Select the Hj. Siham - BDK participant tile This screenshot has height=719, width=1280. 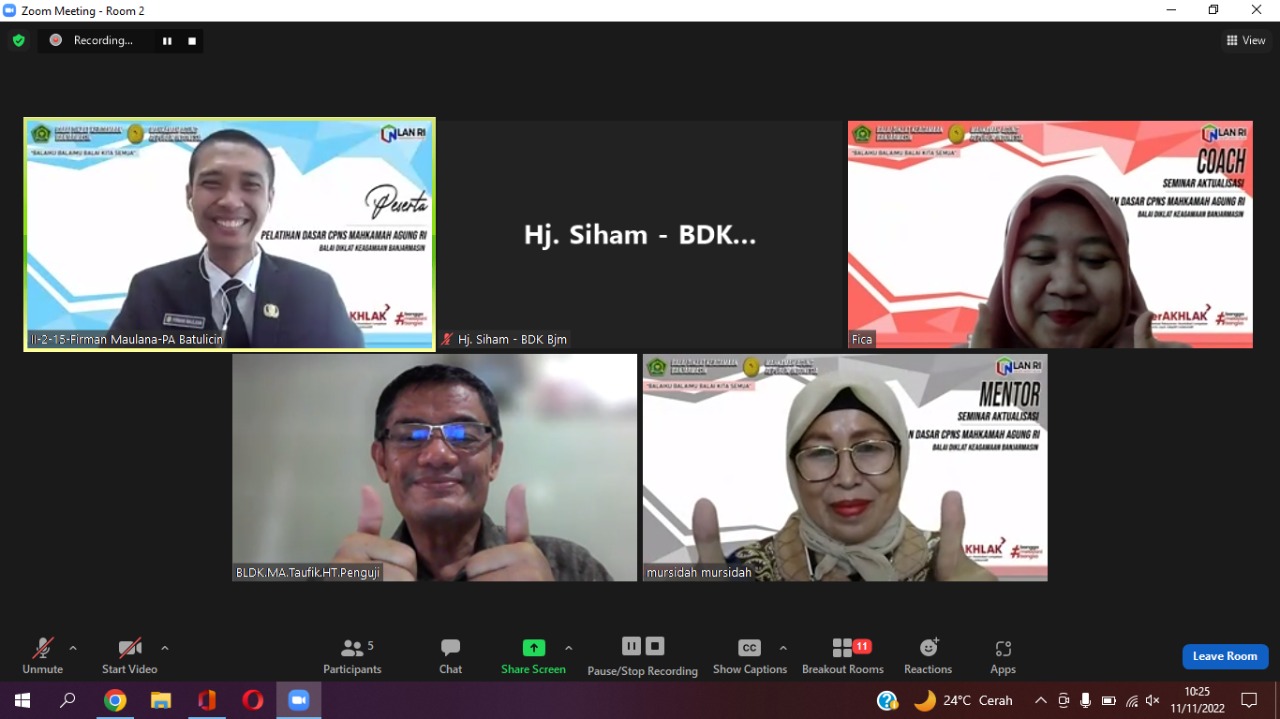point(640,235)
